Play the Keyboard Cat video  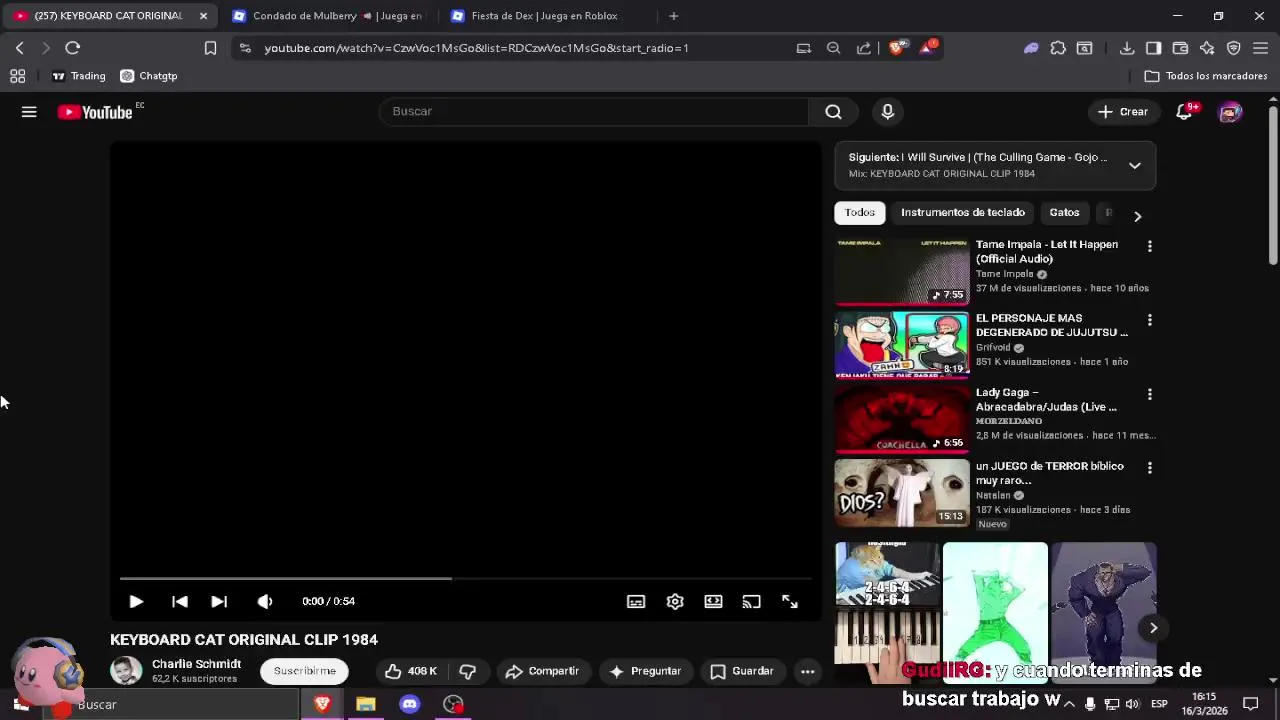click(136, 601)
